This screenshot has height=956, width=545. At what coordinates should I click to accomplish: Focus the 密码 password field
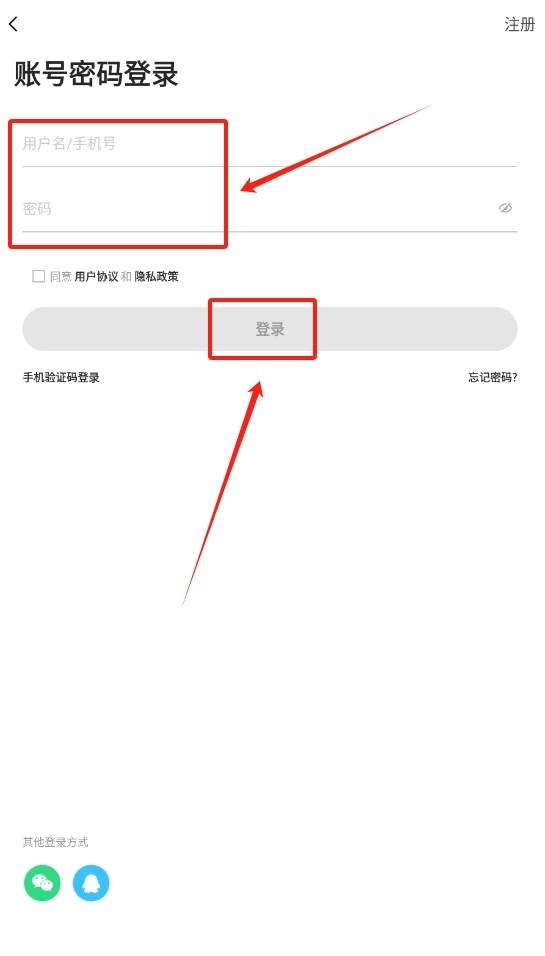(x=269, y=209)
